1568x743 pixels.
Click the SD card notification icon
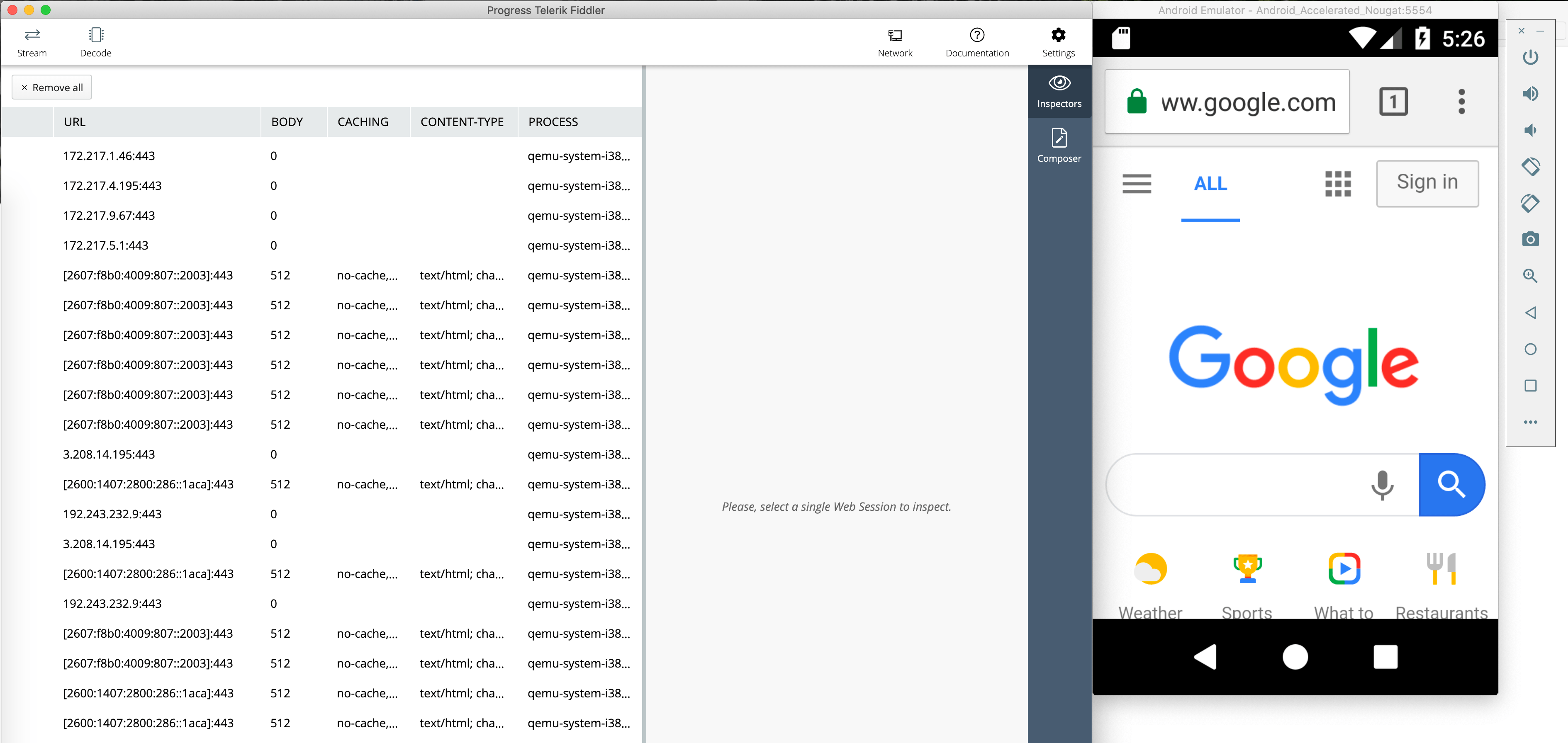(x=1120, y=38)
